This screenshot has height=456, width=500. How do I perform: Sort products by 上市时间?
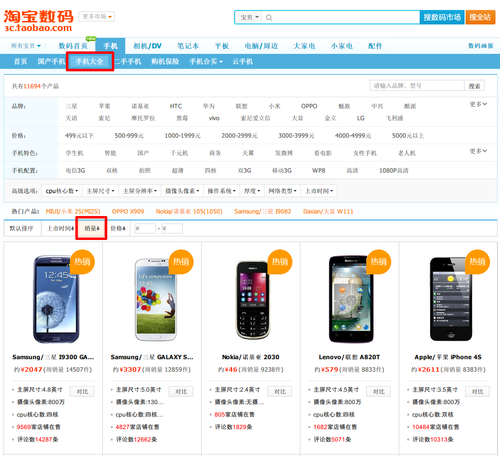click(60, 228)
